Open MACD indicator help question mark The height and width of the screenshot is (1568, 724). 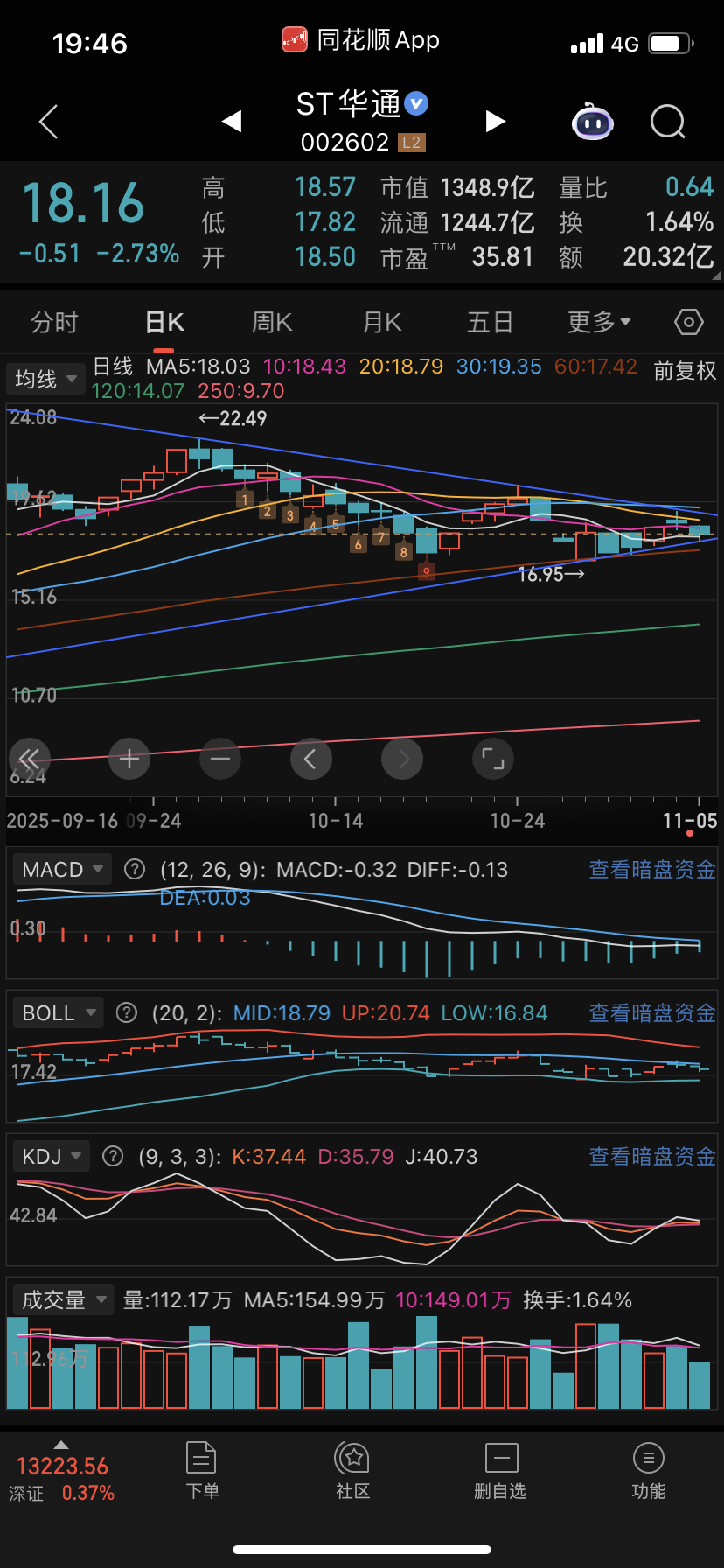135,869
